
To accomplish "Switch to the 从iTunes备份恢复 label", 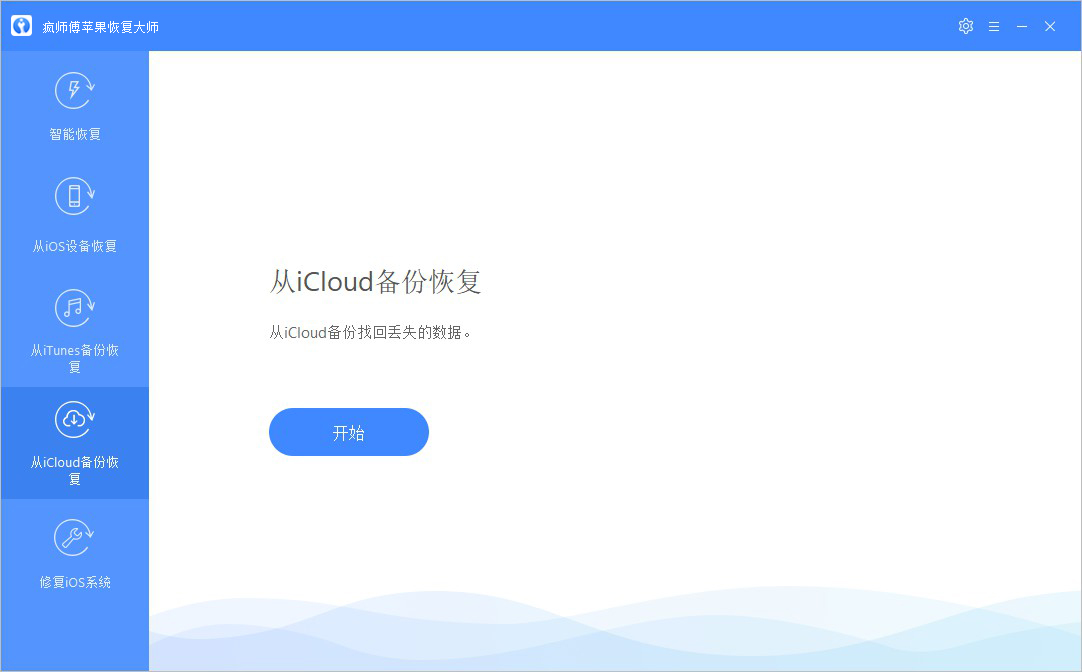I will tap(75, 358).
